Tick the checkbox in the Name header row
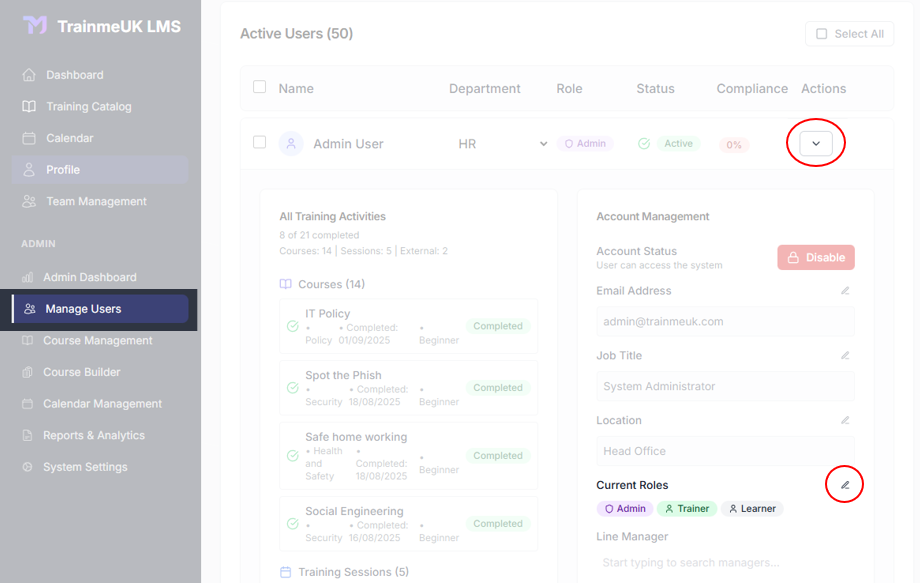Viewport: 920px width, 583px height. tap(258, 88)
